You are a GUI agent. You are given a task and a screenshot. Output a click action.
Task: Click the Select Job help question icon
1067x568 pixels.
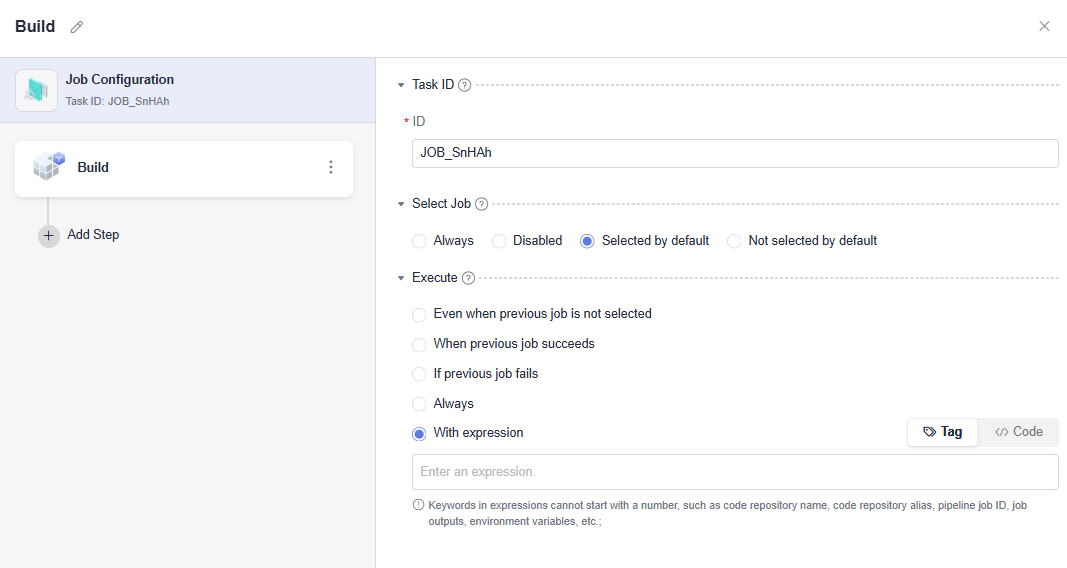coord(481,204)
